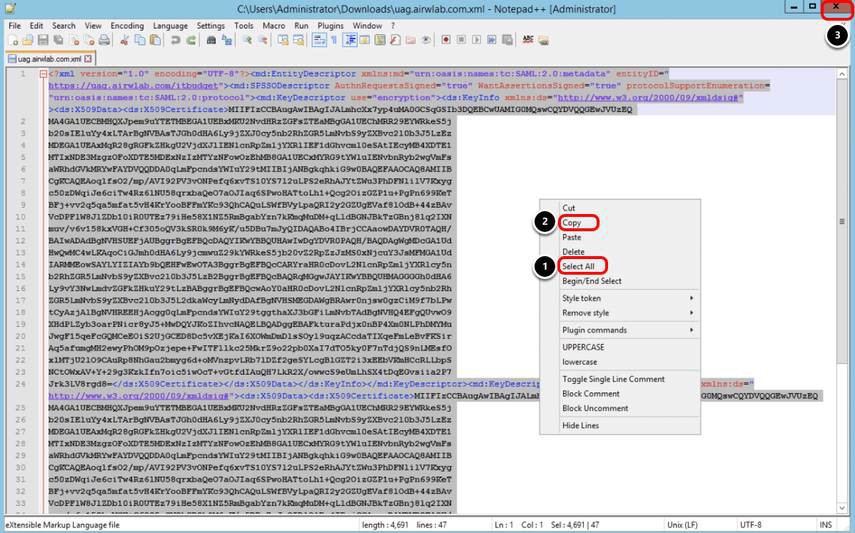Open the Macro menu
Image resolution: width=855 pixels, height=533 pixels.
274,26
